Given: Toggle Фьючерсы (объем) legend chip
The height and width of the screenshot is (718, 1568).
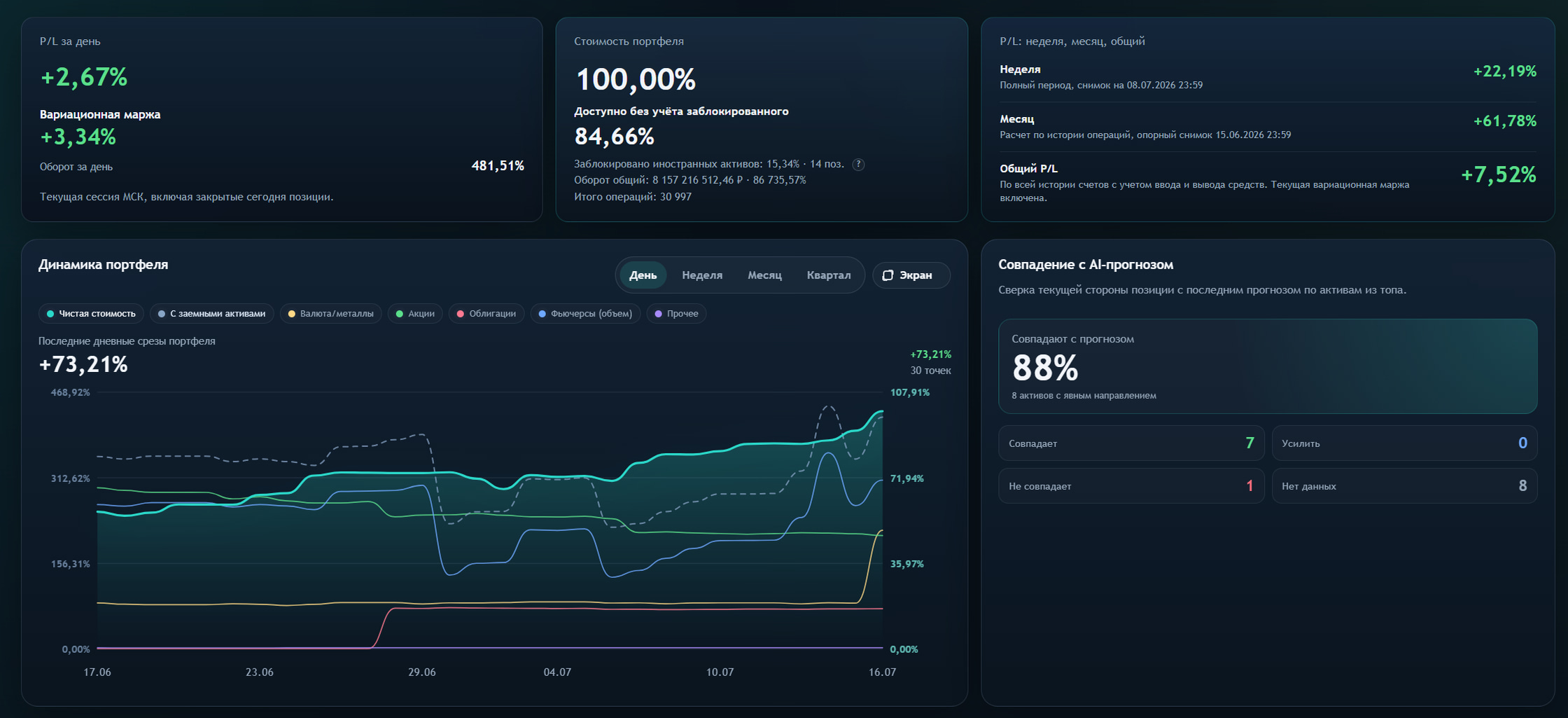Looking at the screenshot, I should click(585, 314).
